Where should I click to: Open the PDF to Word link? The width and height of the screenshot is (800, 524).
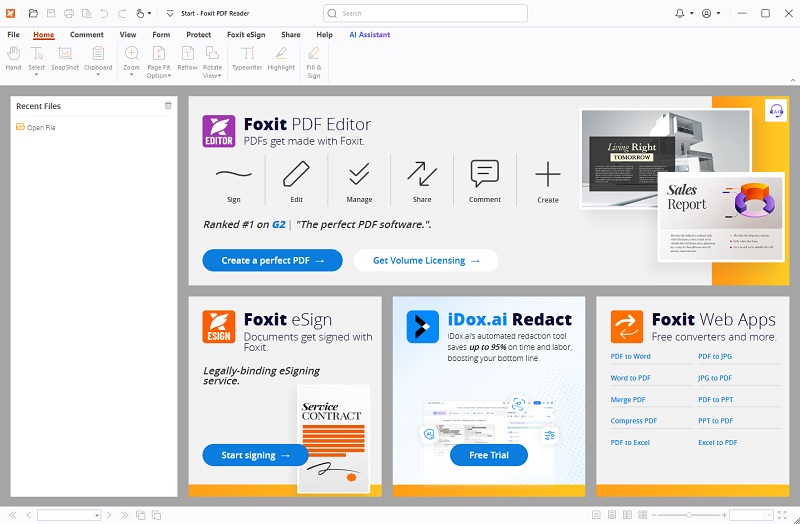[x=631, y=356]
